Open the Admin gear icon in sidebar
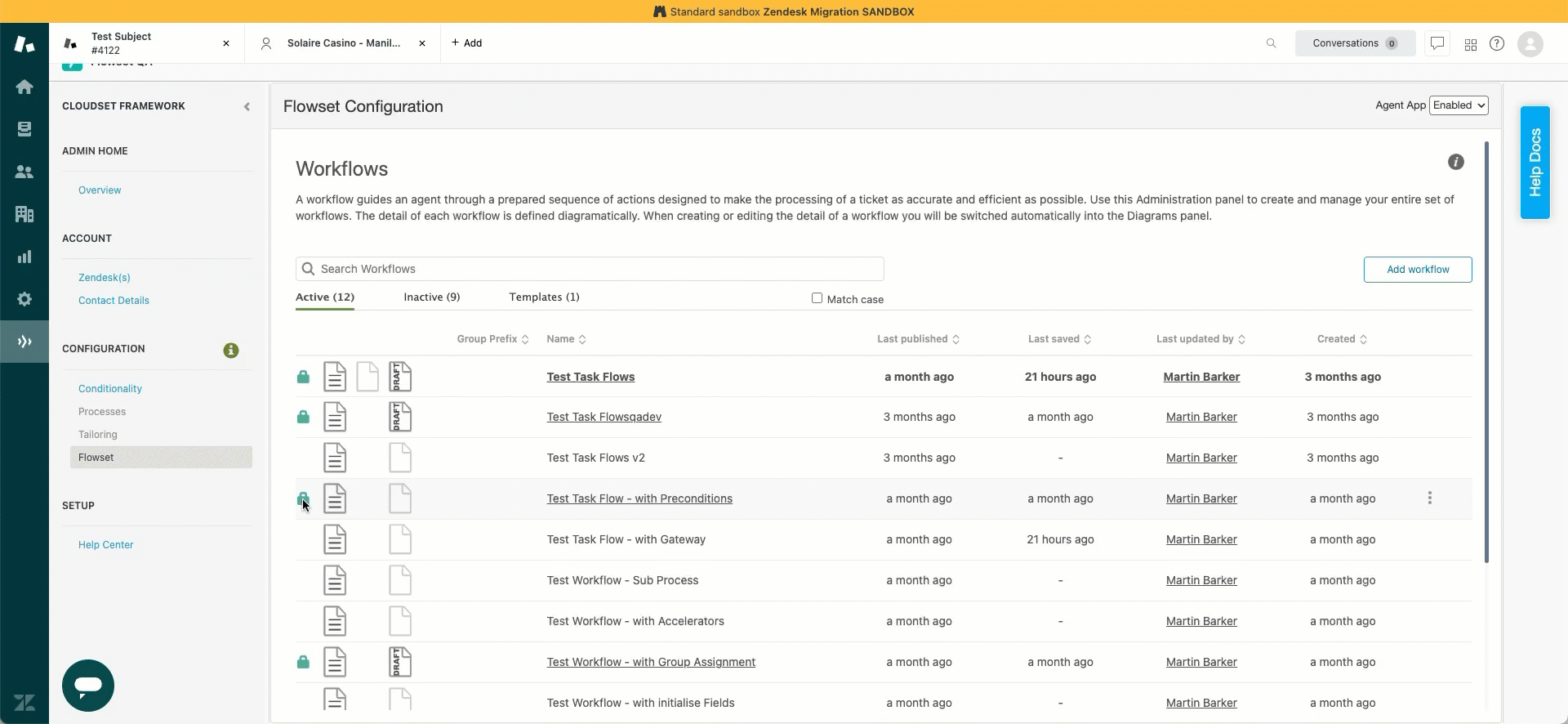 pos(24,299)
